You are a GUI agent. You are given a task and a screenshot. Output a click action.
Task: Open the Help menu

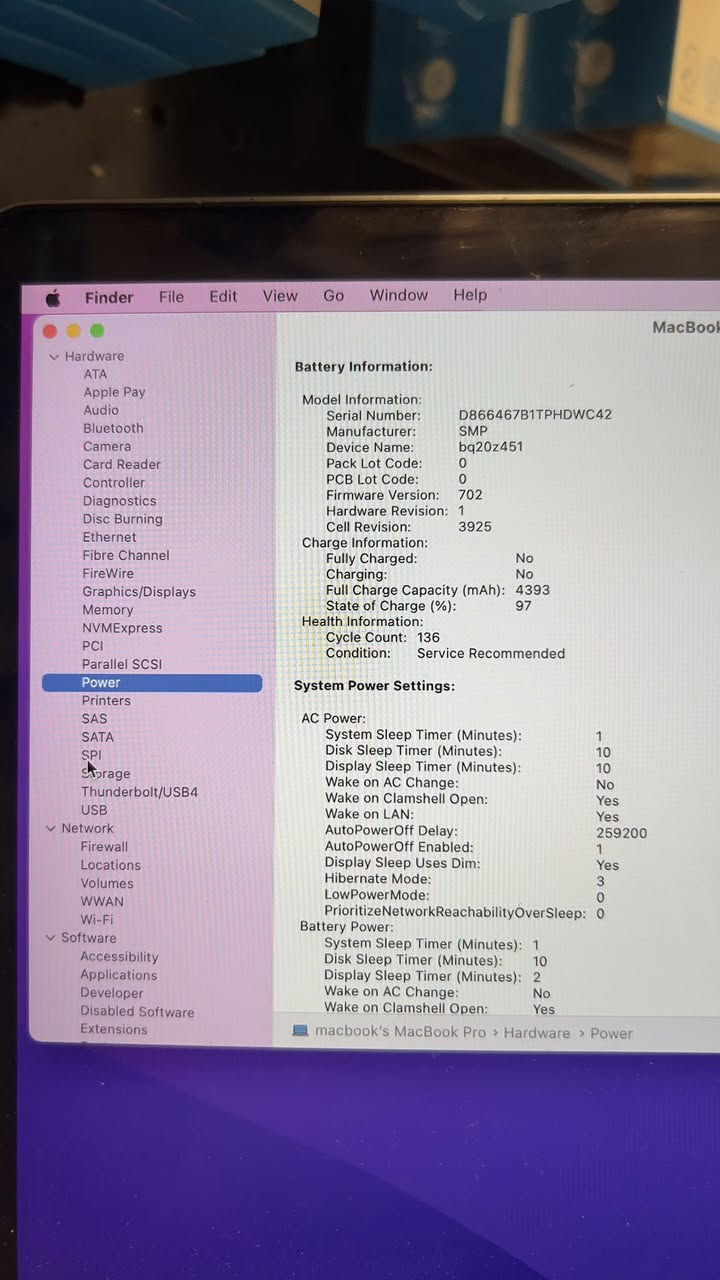pos(469,295)
